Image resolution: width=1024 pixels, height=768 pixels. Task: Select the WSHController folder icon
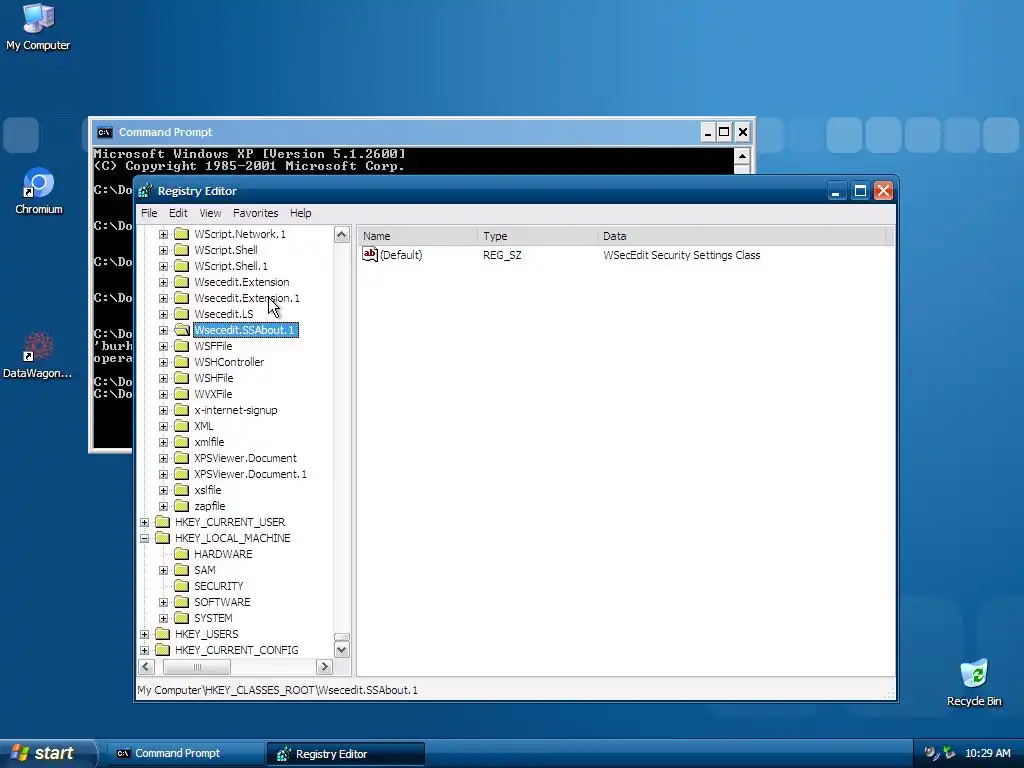tap(182, 362)
